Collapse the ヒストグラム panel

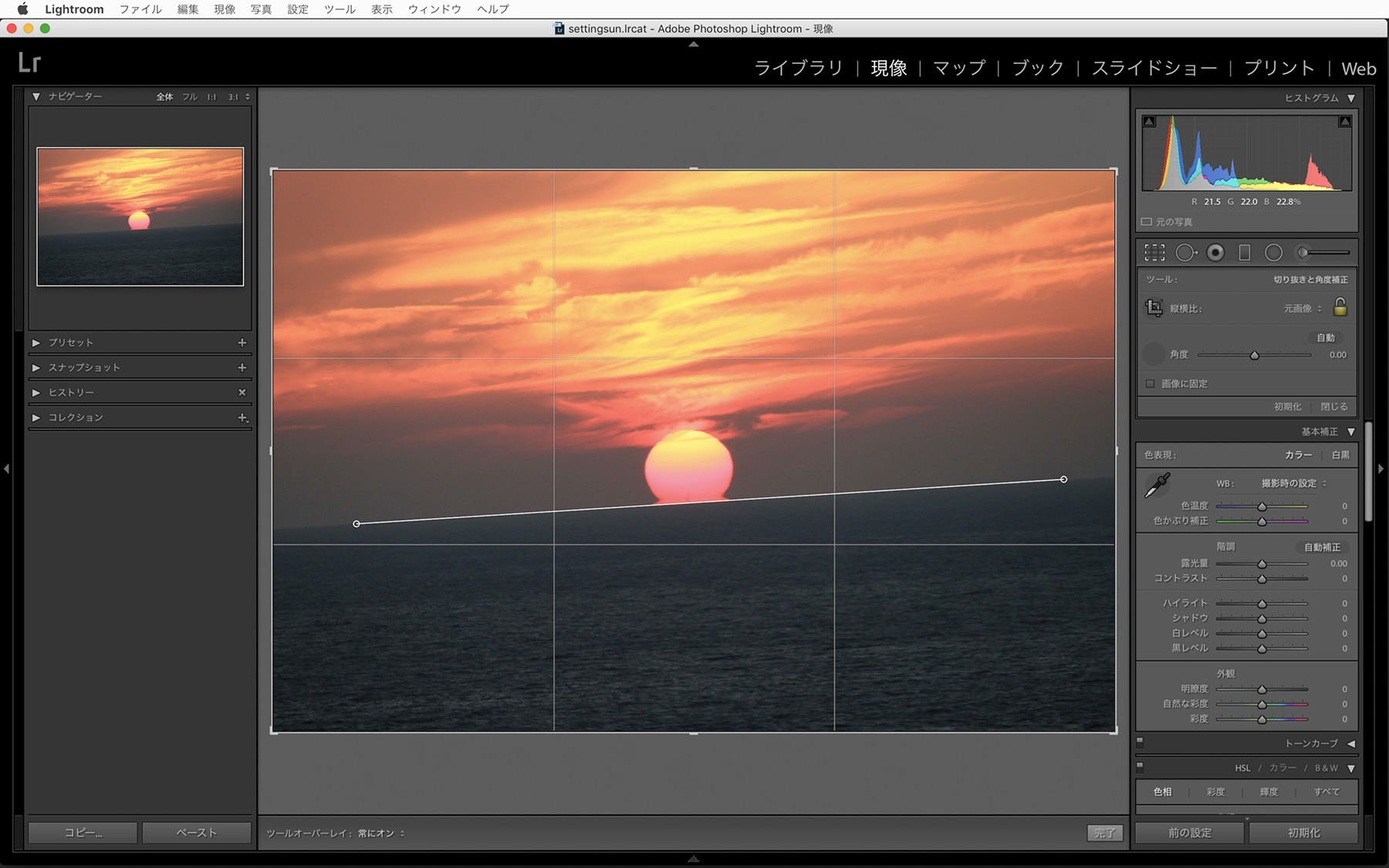click(1351, 98)
